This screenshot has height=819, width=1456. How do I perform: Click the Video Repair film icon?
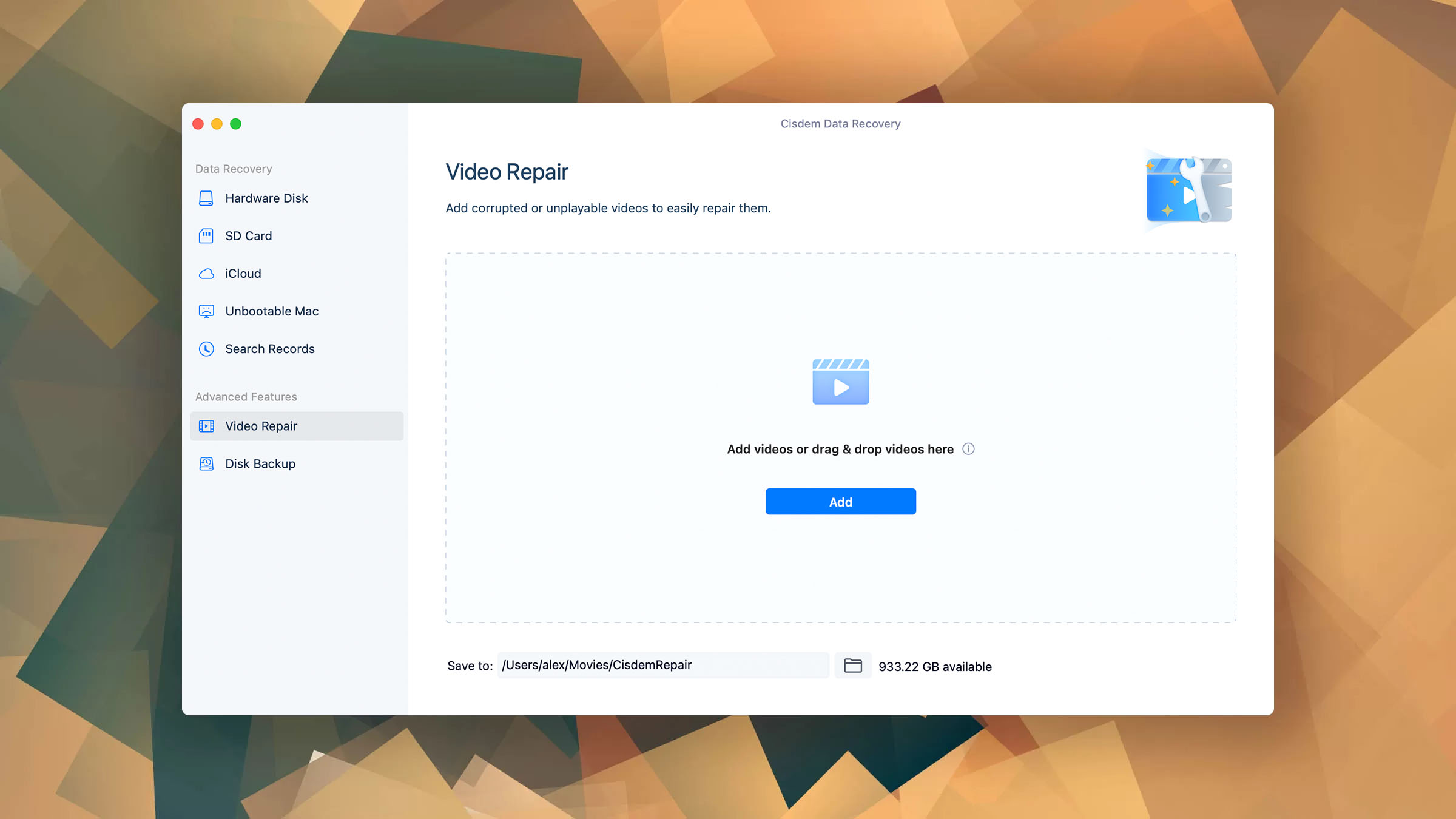(206, 426)
